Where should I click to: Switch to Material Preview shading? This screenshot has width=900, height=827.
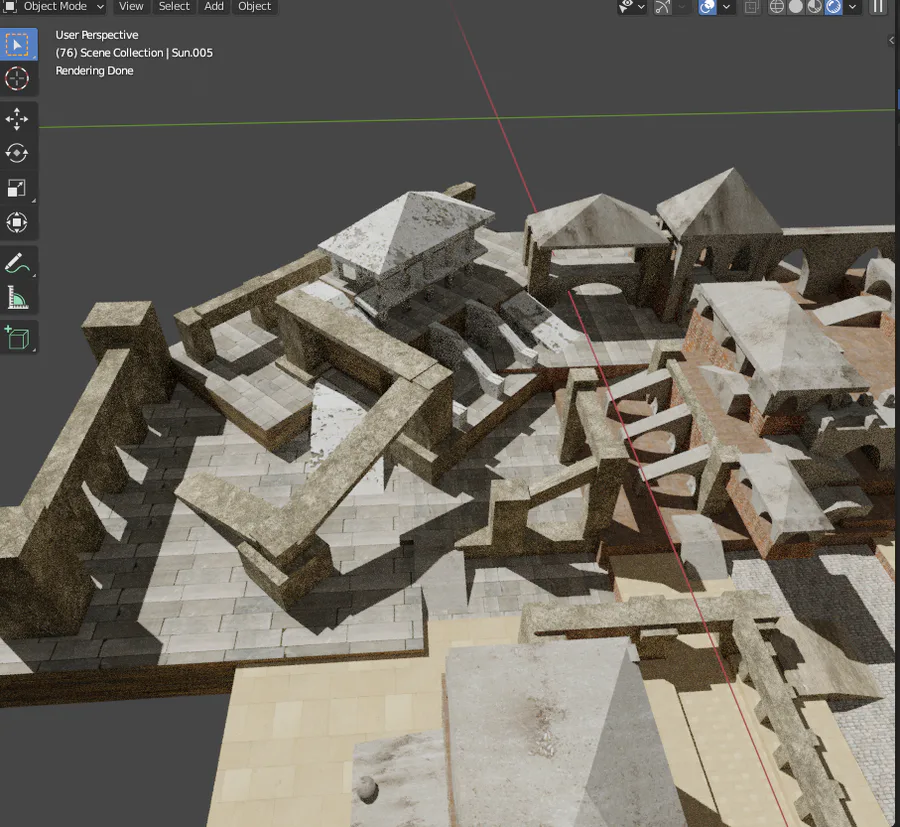point(814,7)
